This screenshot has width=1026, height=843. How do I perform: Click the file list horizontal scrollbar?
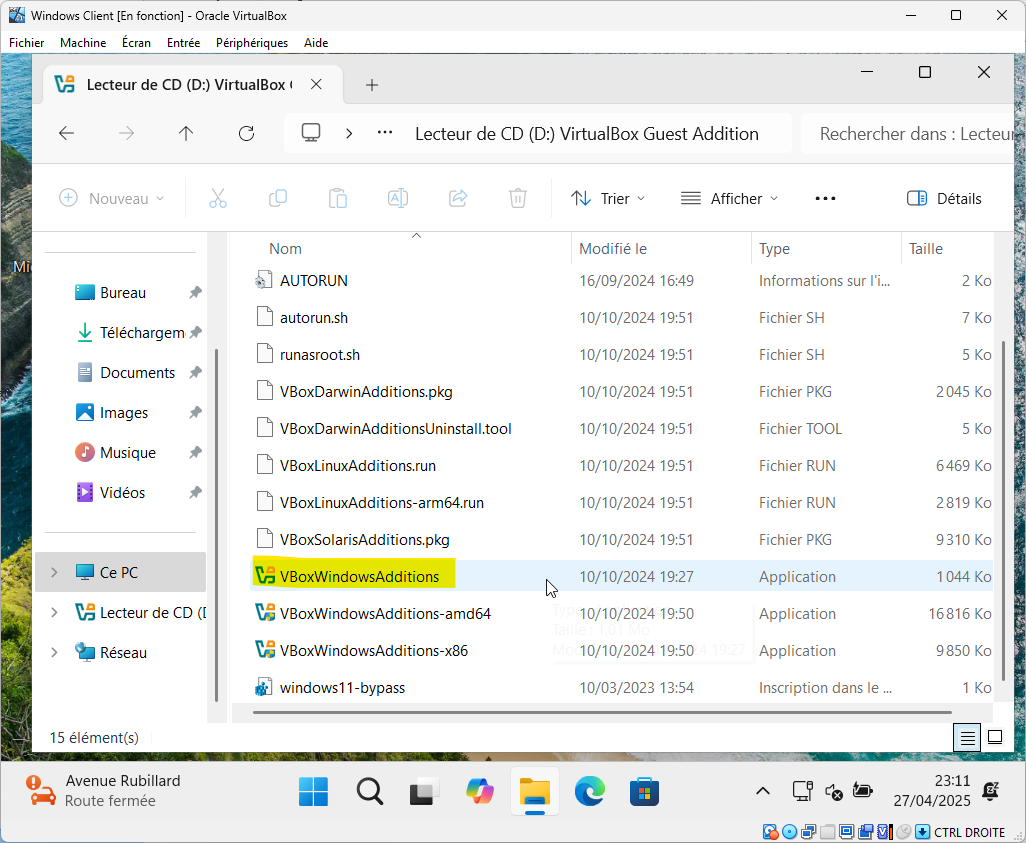pyautogui.click(x=601, y=712)
